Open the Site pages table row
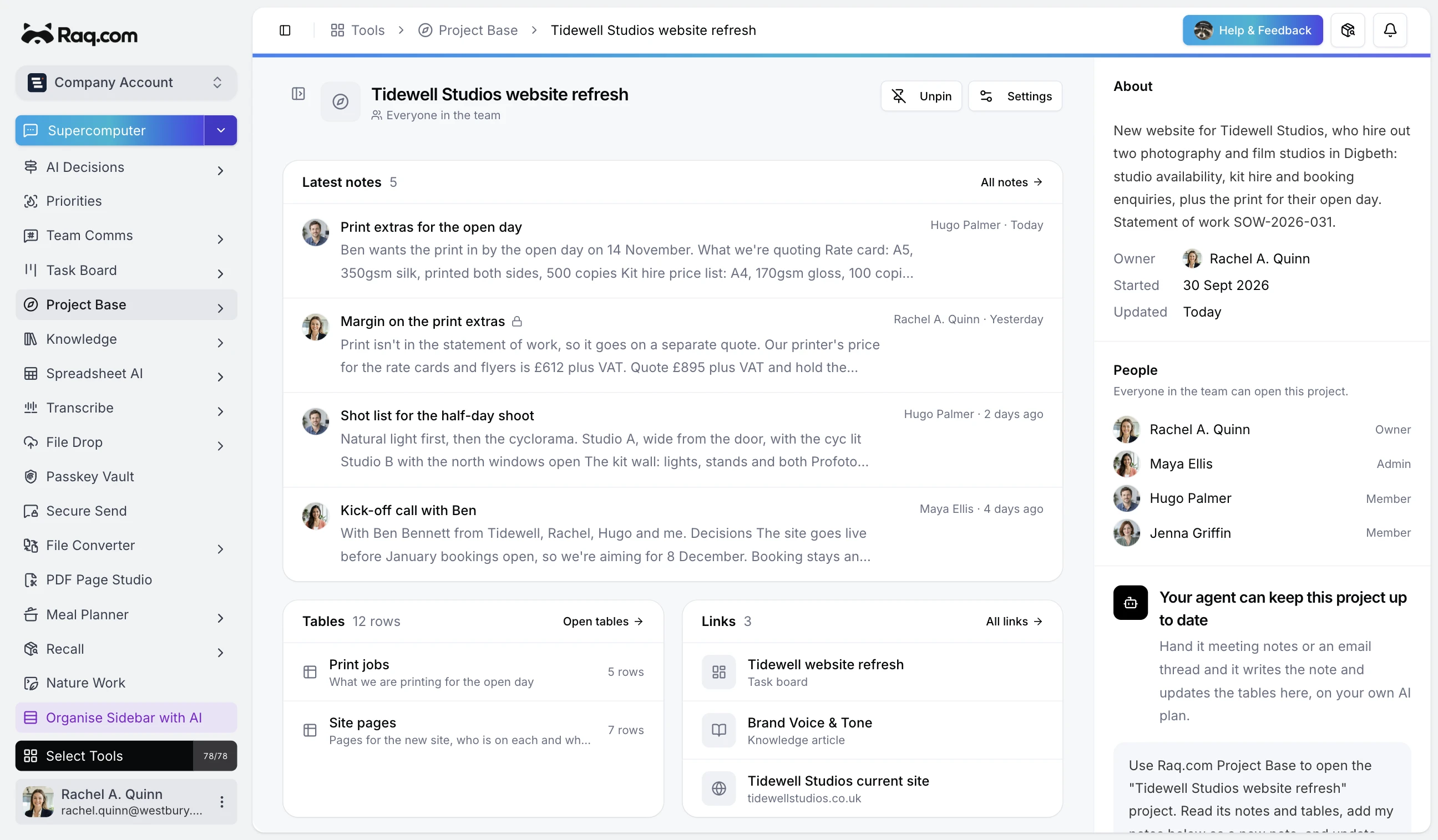 [473, 730]
